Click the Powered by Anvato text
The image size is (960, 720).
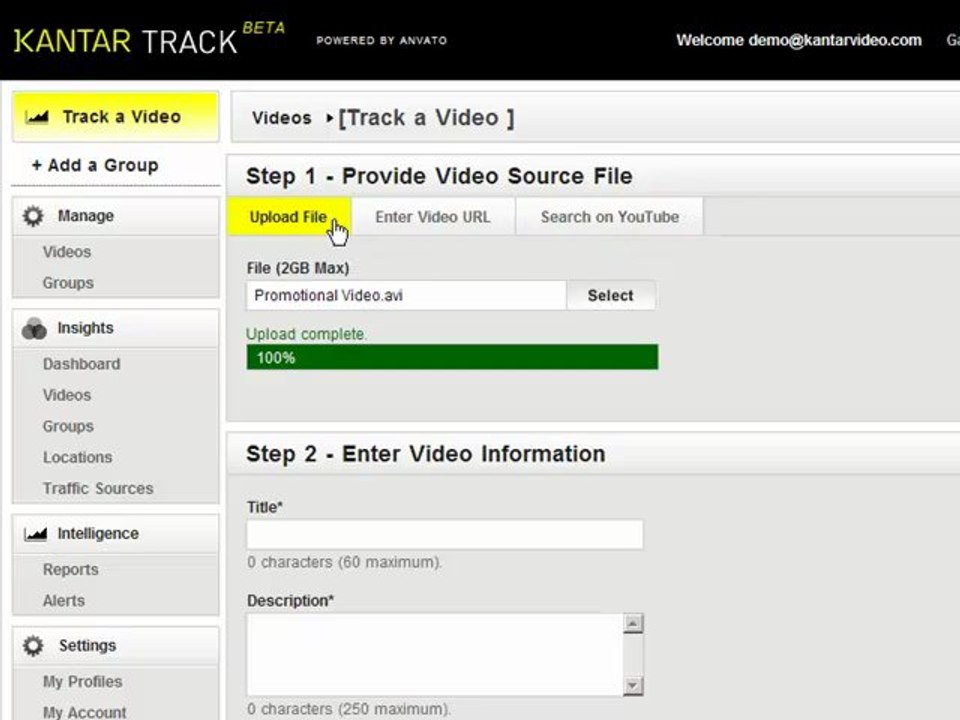tap(381, 40)
